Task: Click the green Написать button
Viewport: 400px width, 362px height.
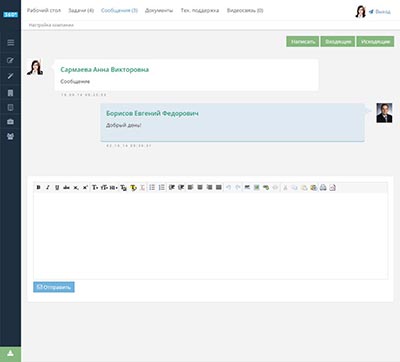Action: (303, 42)
